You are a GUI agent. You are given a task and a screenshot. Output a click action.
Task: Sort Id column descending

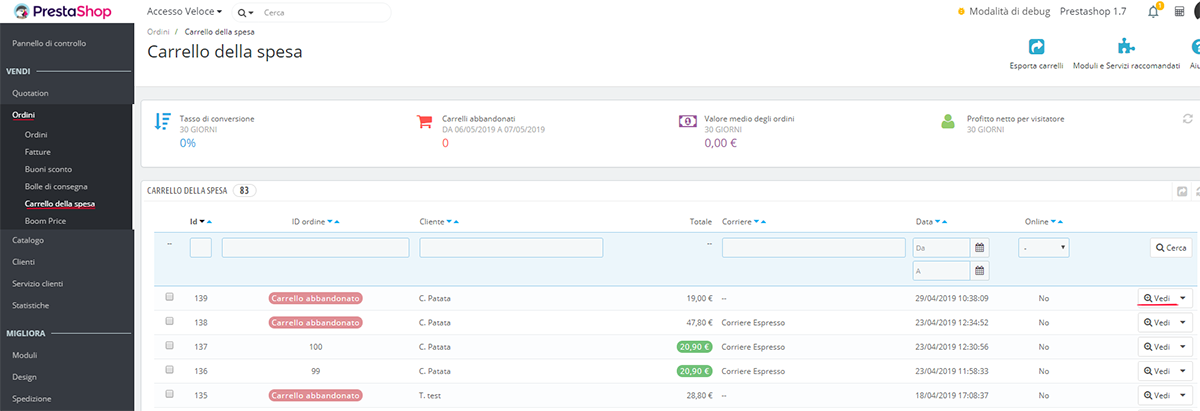(202, 221)
